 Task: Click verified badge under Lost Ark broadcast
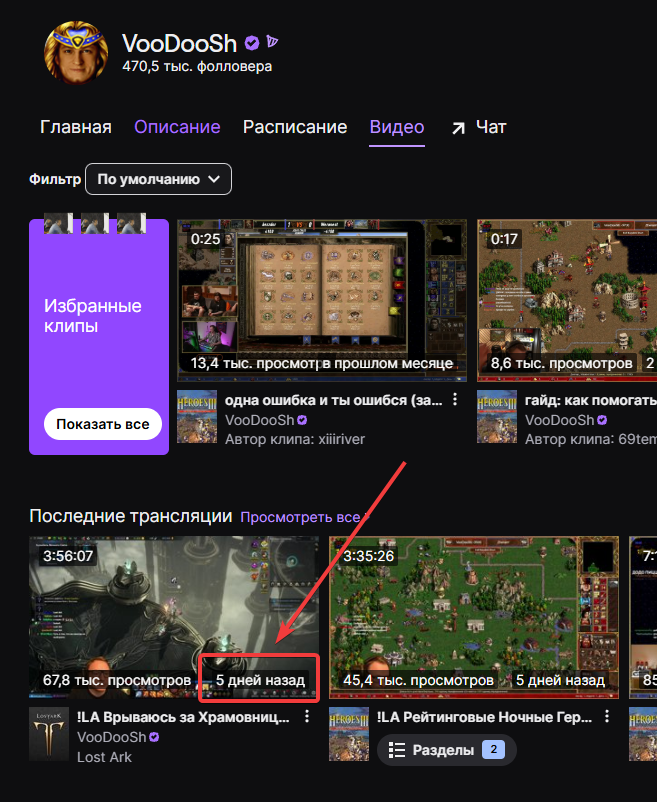click(x=154, y=737)
